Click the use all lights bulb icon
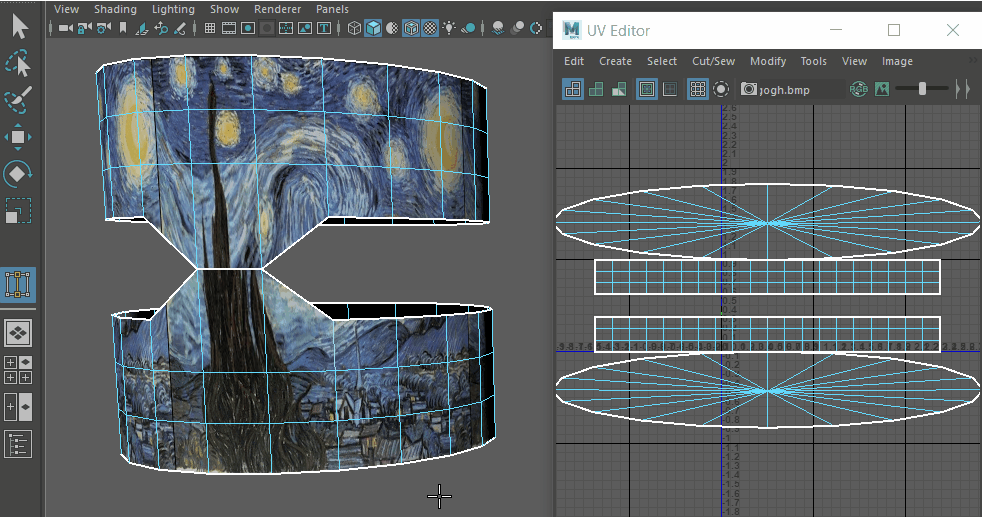This screenshot has height=517, width=983. tap(450, 28)
